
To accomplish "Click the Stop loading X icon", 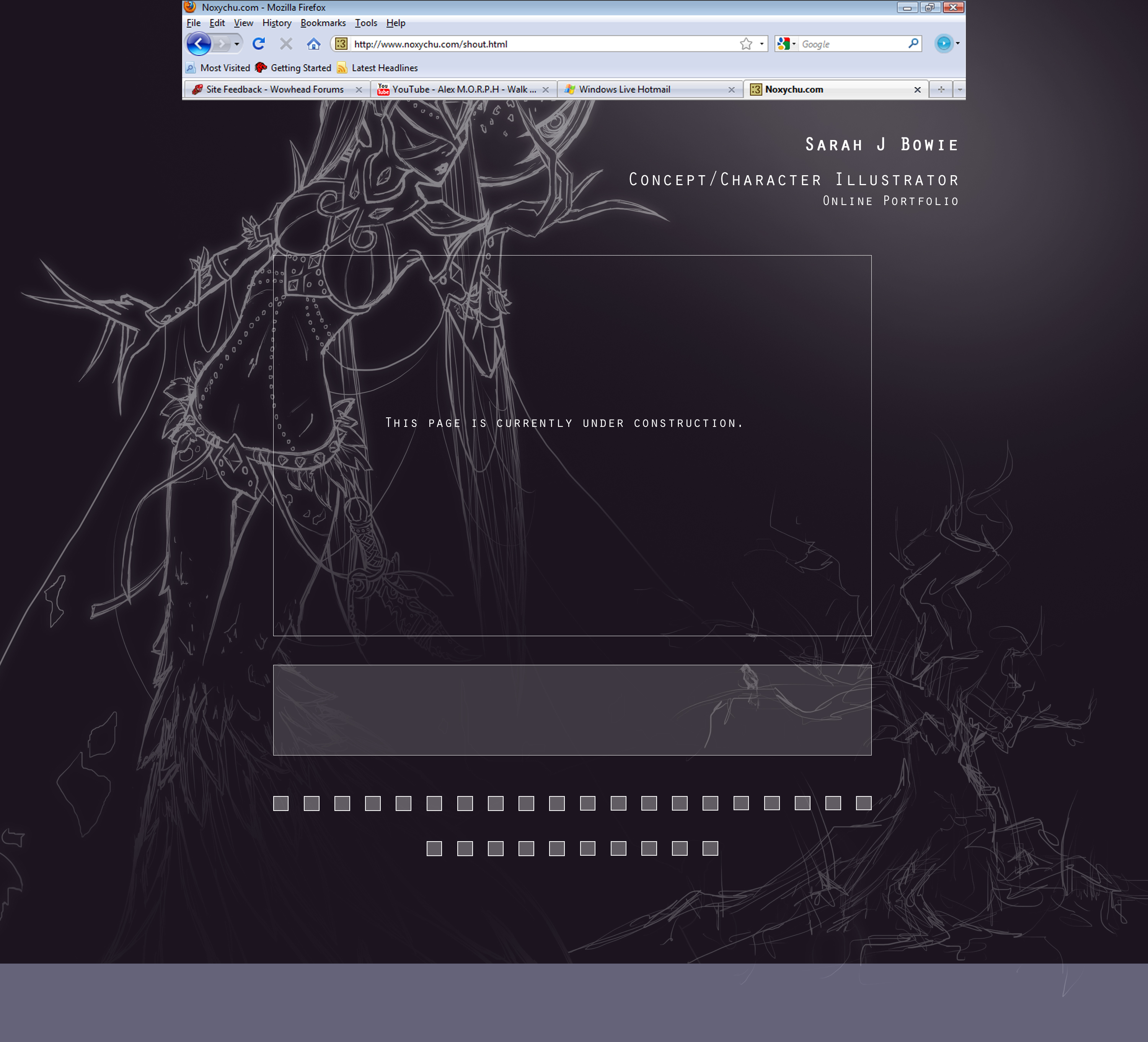I will pyautogui.click(x=286, y=44).
